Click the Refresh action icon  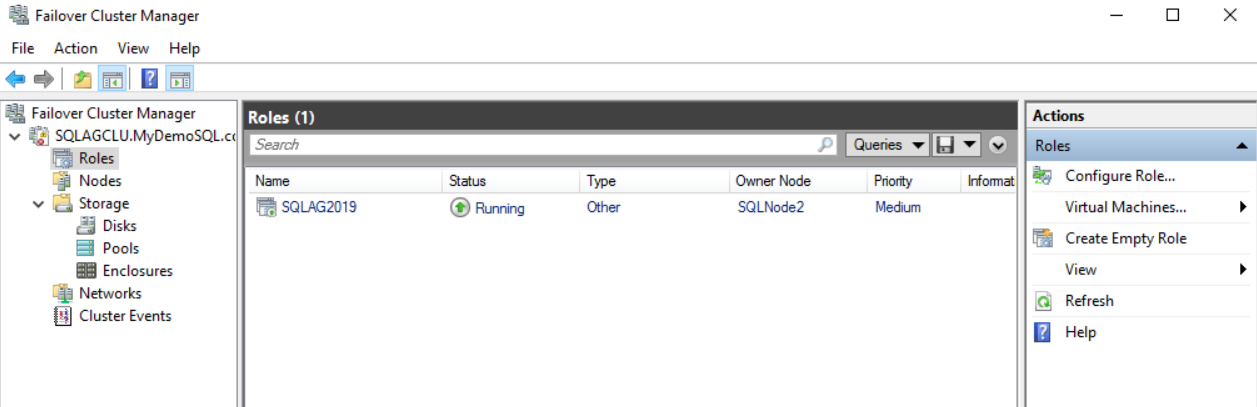(1043, 301)
